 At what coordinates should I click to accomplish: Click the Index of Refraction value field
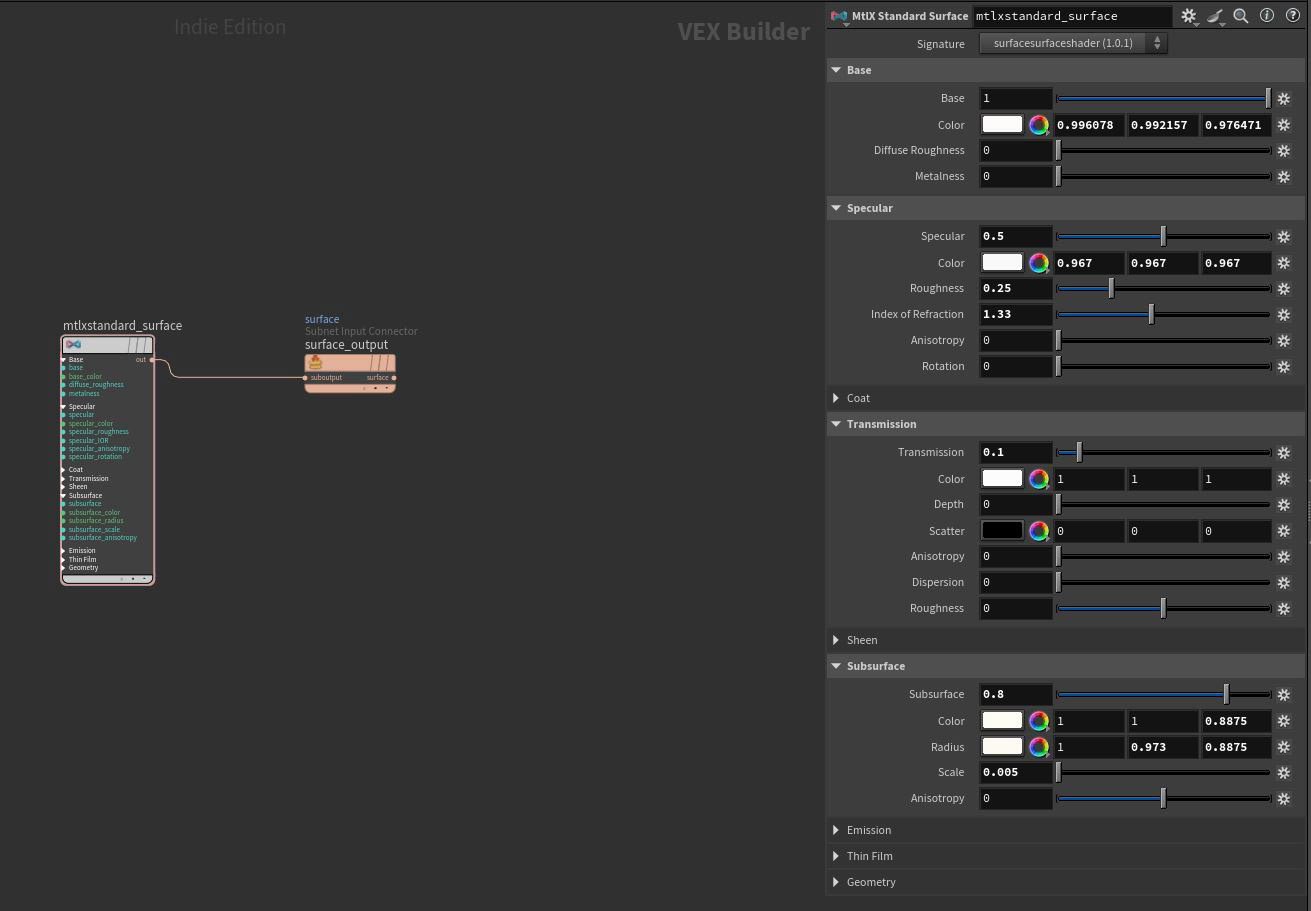point(1016,314)
